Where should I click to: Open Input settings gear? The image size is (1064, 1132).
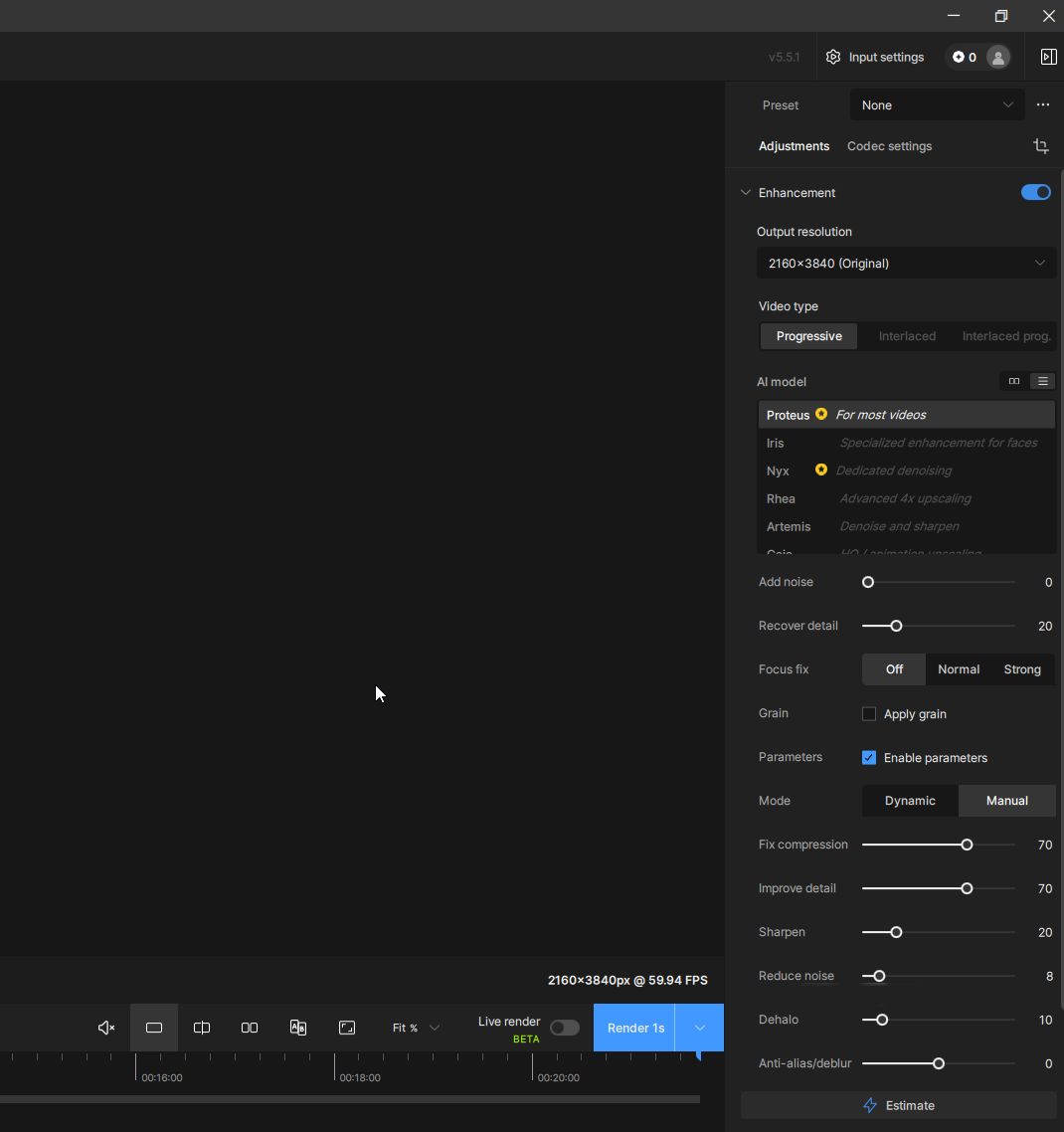coord(833,57)
